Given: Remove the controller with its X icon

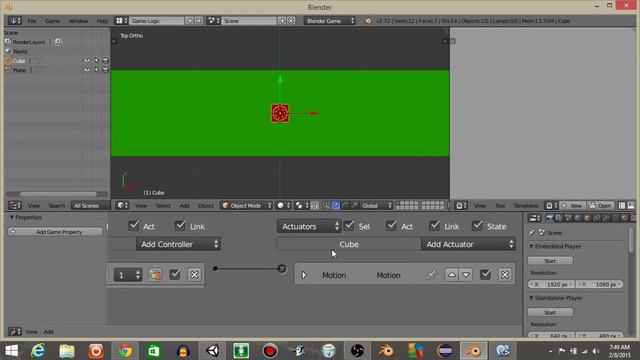Looking at the screenshot, I should [194, 275].
